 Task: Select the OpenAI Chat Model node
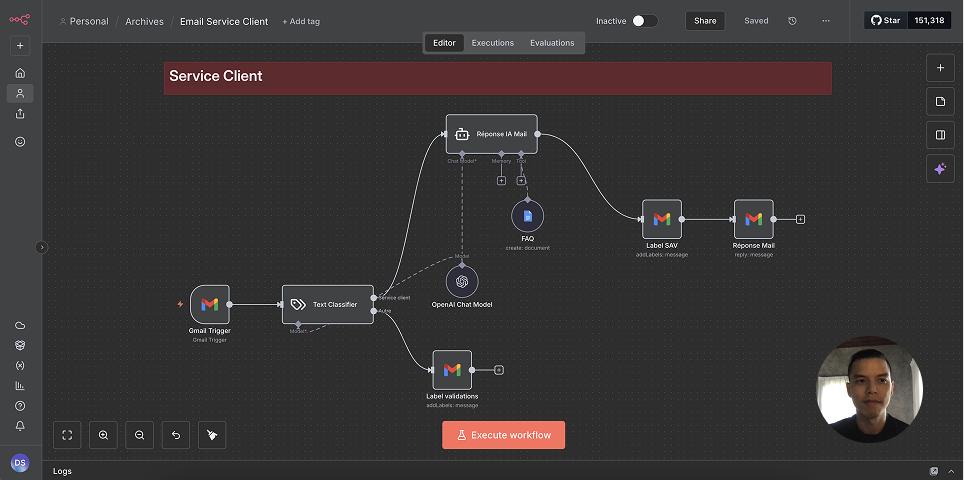click(462, 281)
